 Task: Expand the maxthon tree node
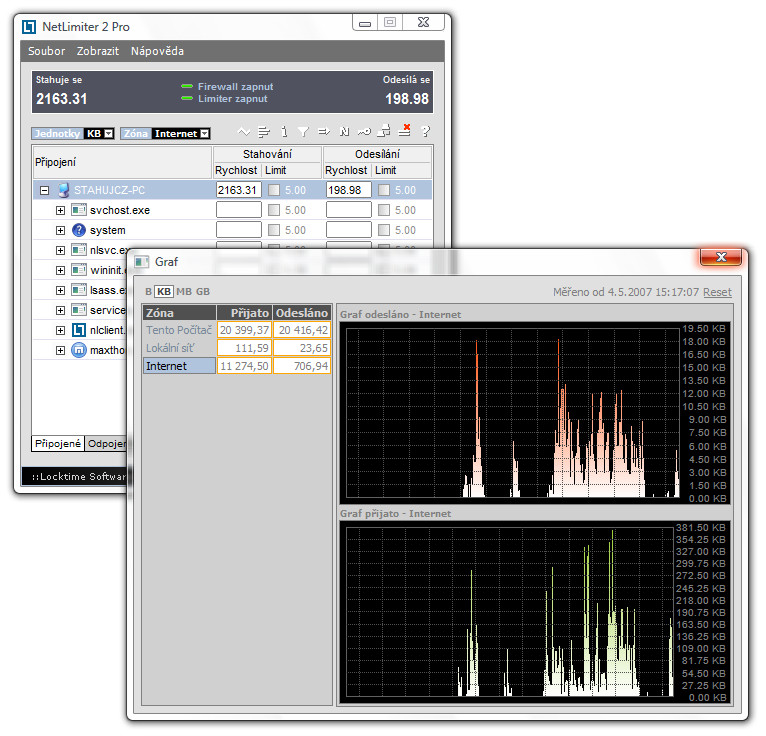click(60, 351)
